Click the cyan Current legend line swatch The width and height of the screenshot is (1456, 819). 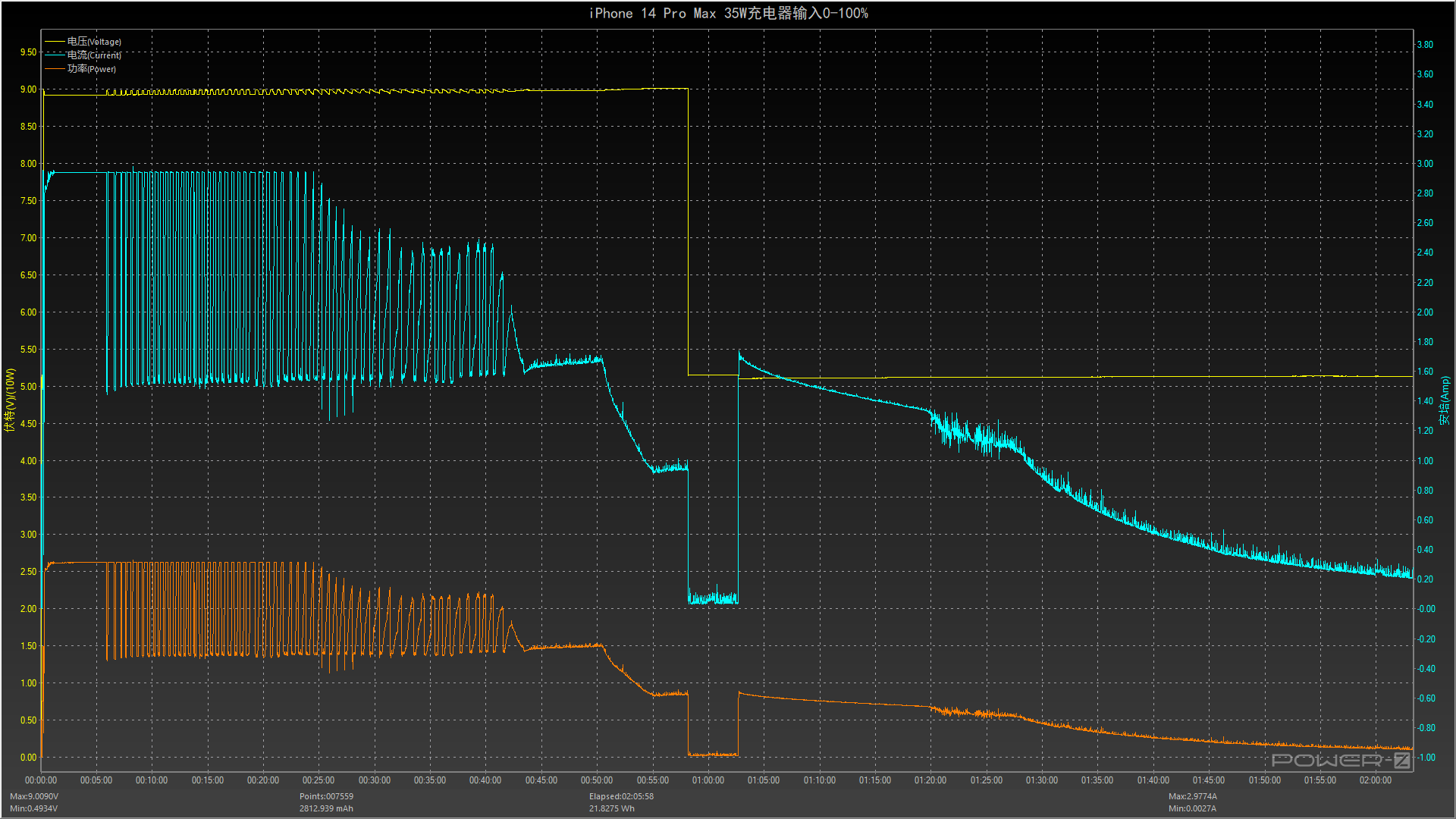(x=55, y=55)
